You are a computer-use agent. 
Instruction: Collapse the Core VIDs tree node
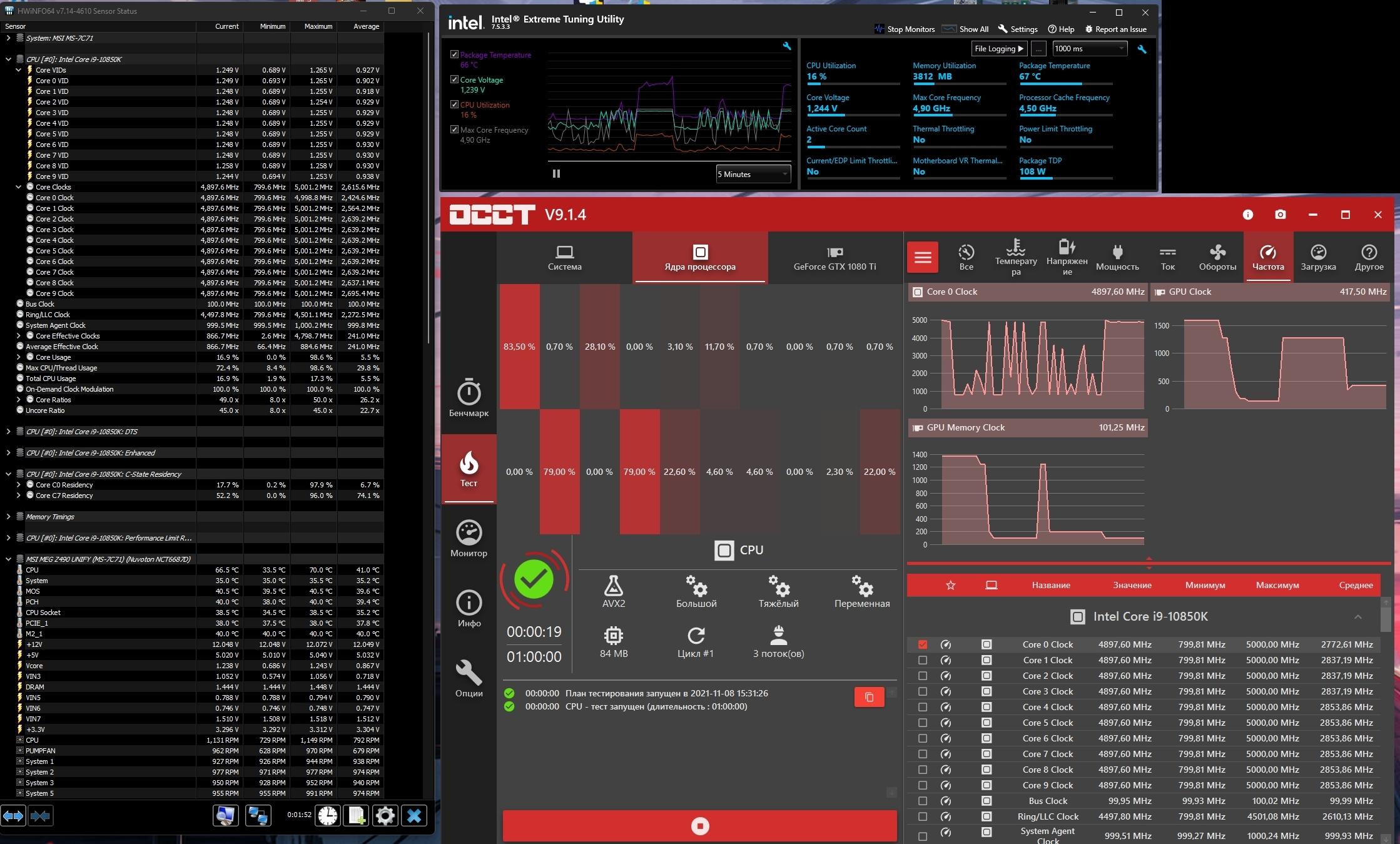click(18, 70)
